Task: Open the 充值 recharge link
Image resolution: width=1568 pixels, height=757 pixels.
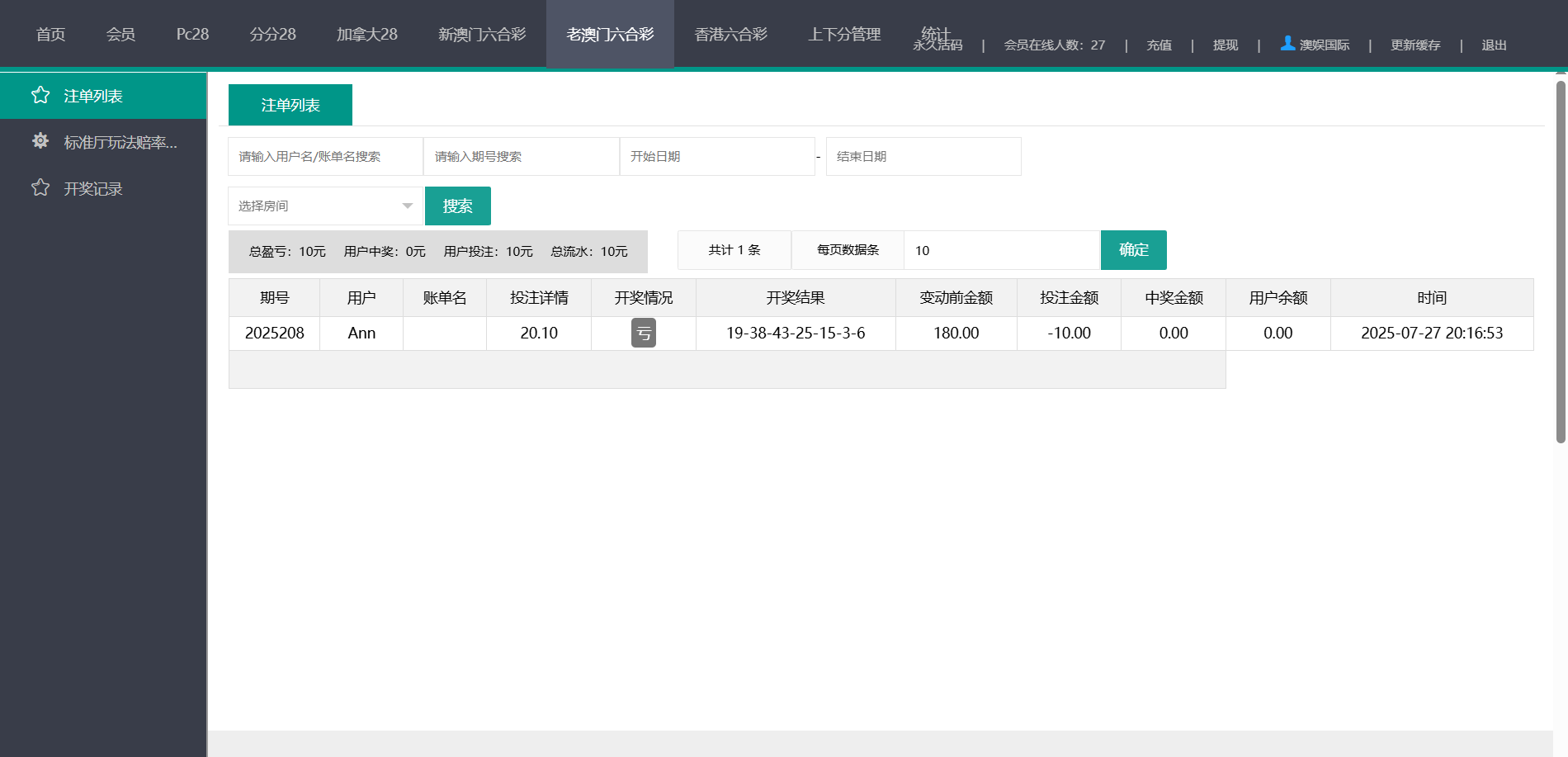Action: coord(1159,45)
